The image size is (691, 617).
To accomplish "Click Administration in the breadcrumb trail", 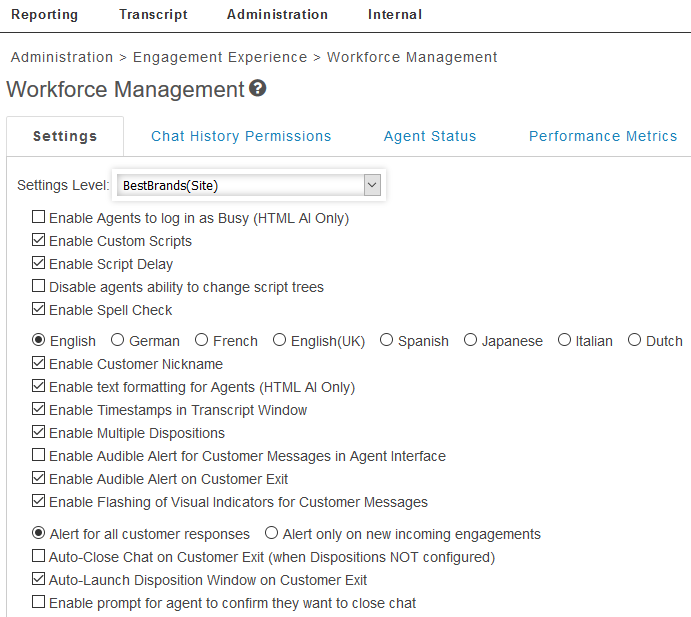I will click(61, 57).
